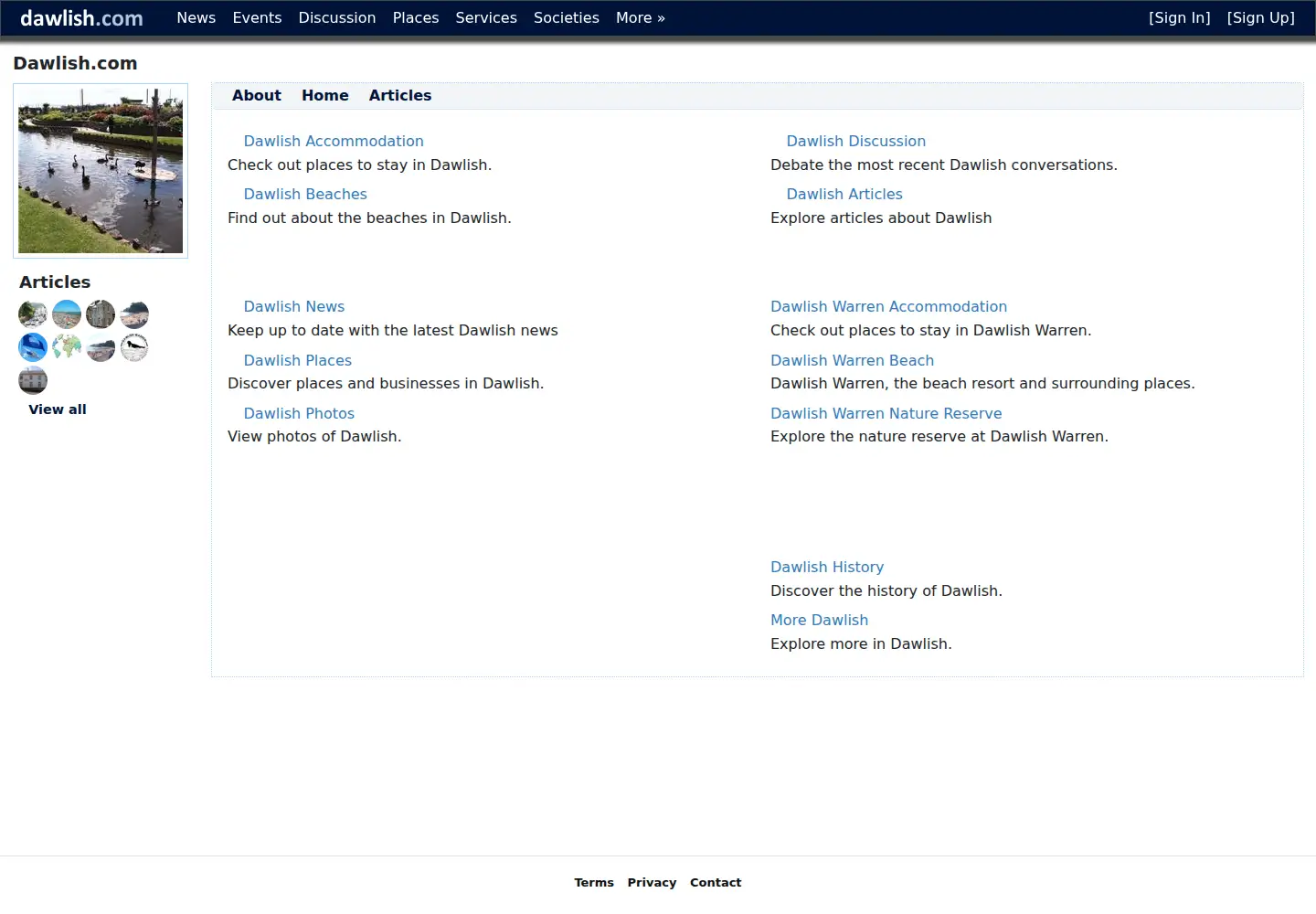Open the Dawlish Warren Accommodation link
1316x914 pixels.
pos(888,306)
